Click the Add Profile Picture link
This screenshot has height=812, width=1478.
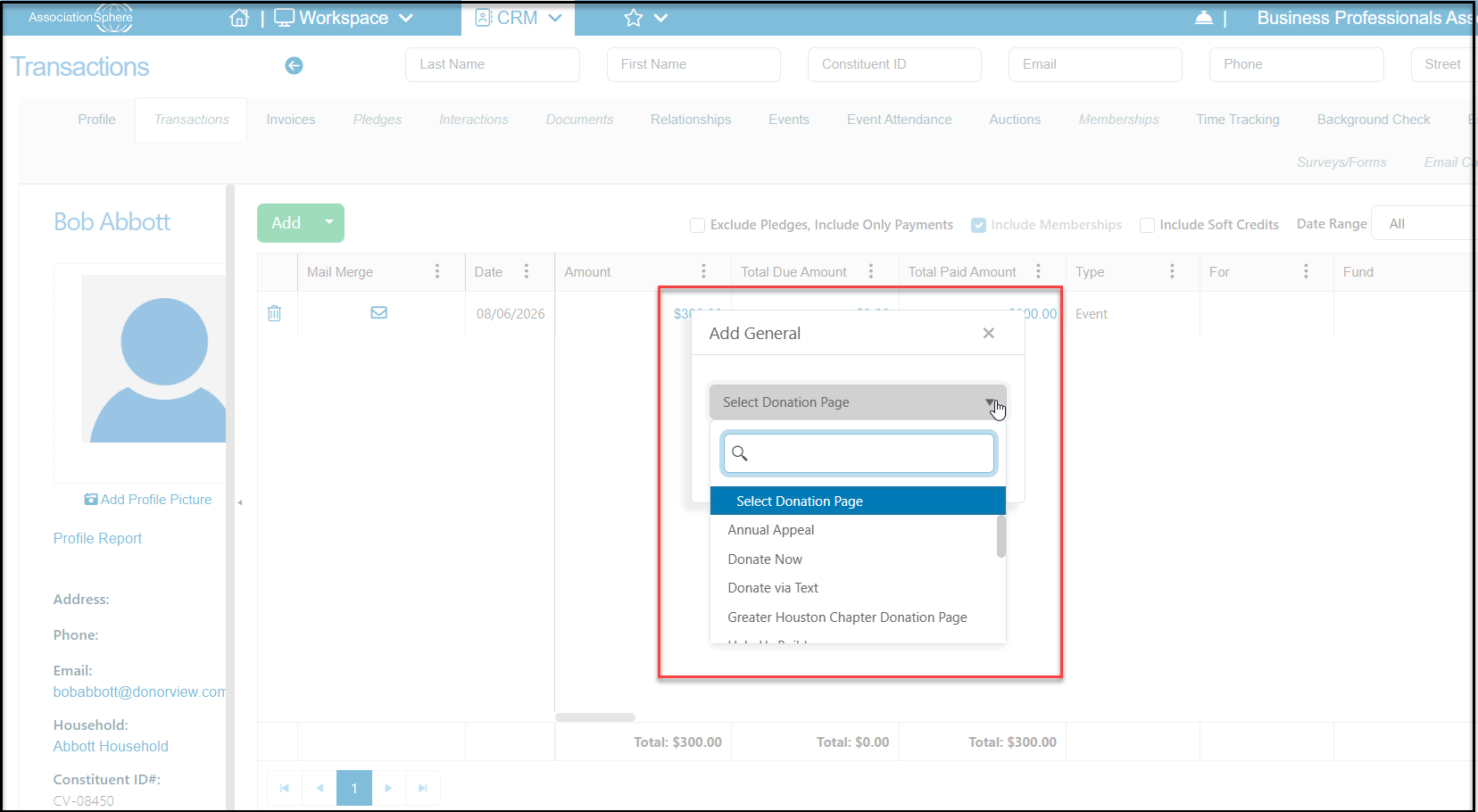point(148,500)
